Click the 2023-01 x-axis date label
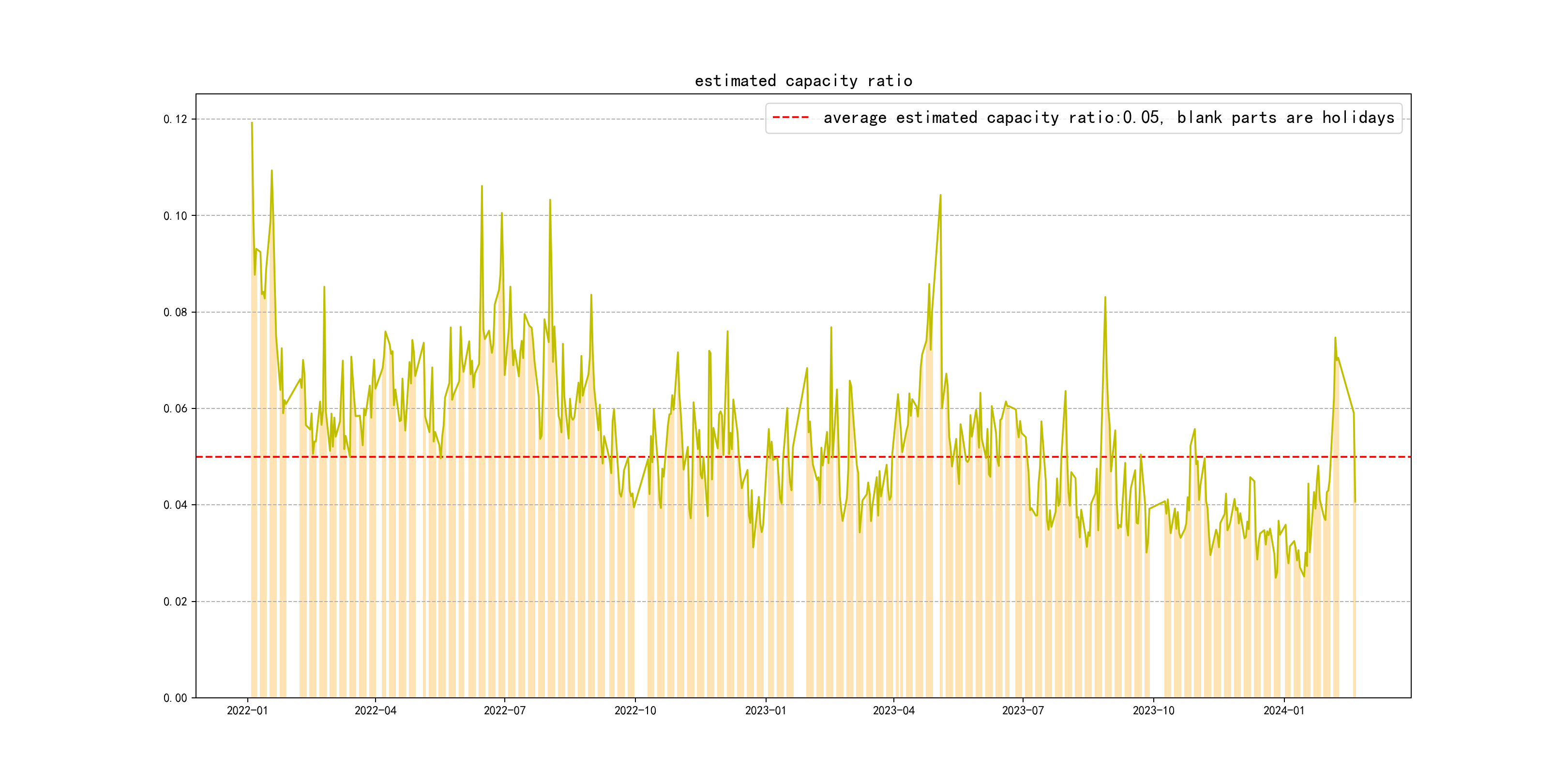Viewport: 1568px width, 784px height. (765, 710)
